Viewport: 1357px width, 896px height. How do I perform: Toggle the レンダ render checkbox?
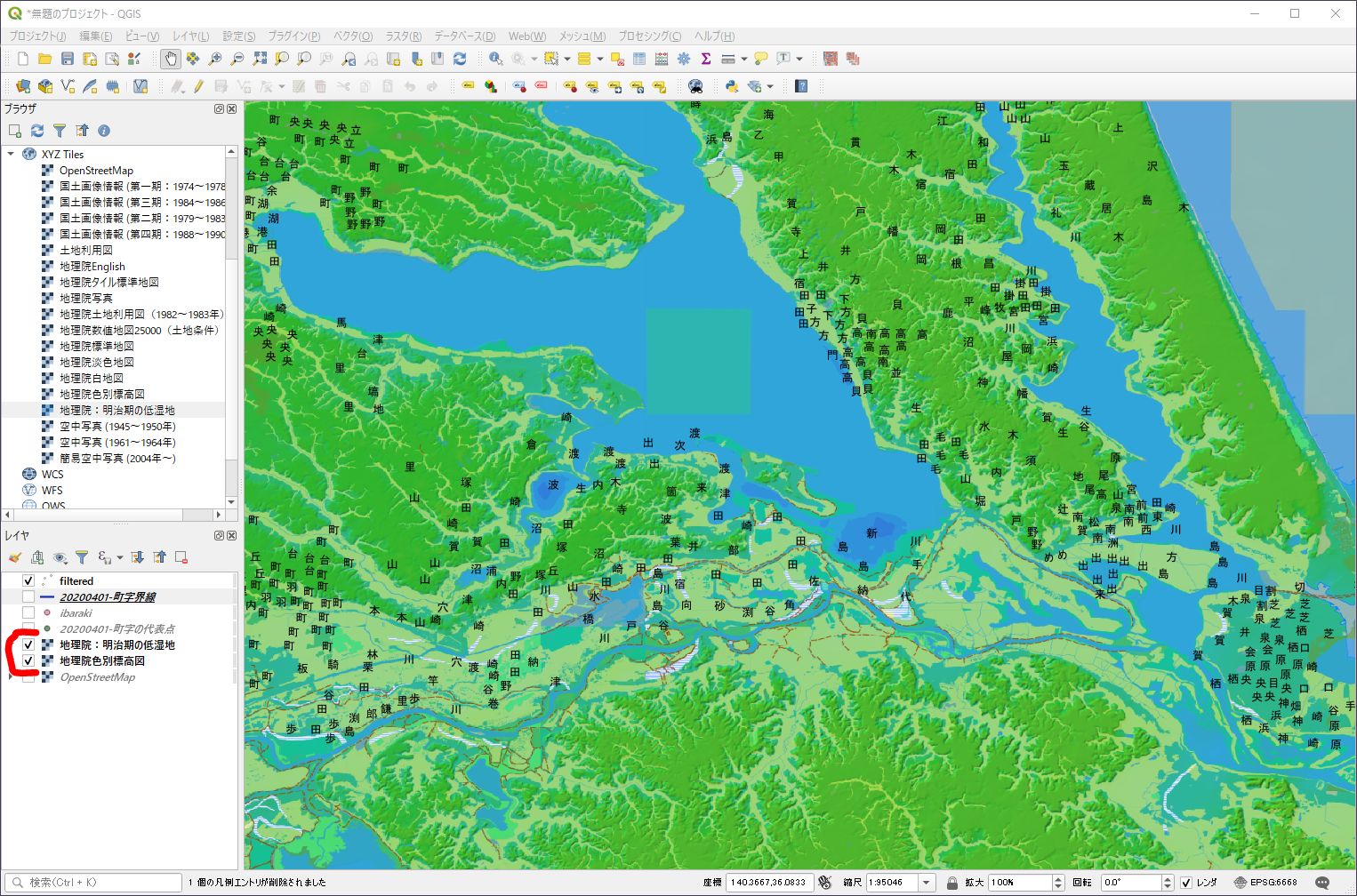click(1185, 882)
